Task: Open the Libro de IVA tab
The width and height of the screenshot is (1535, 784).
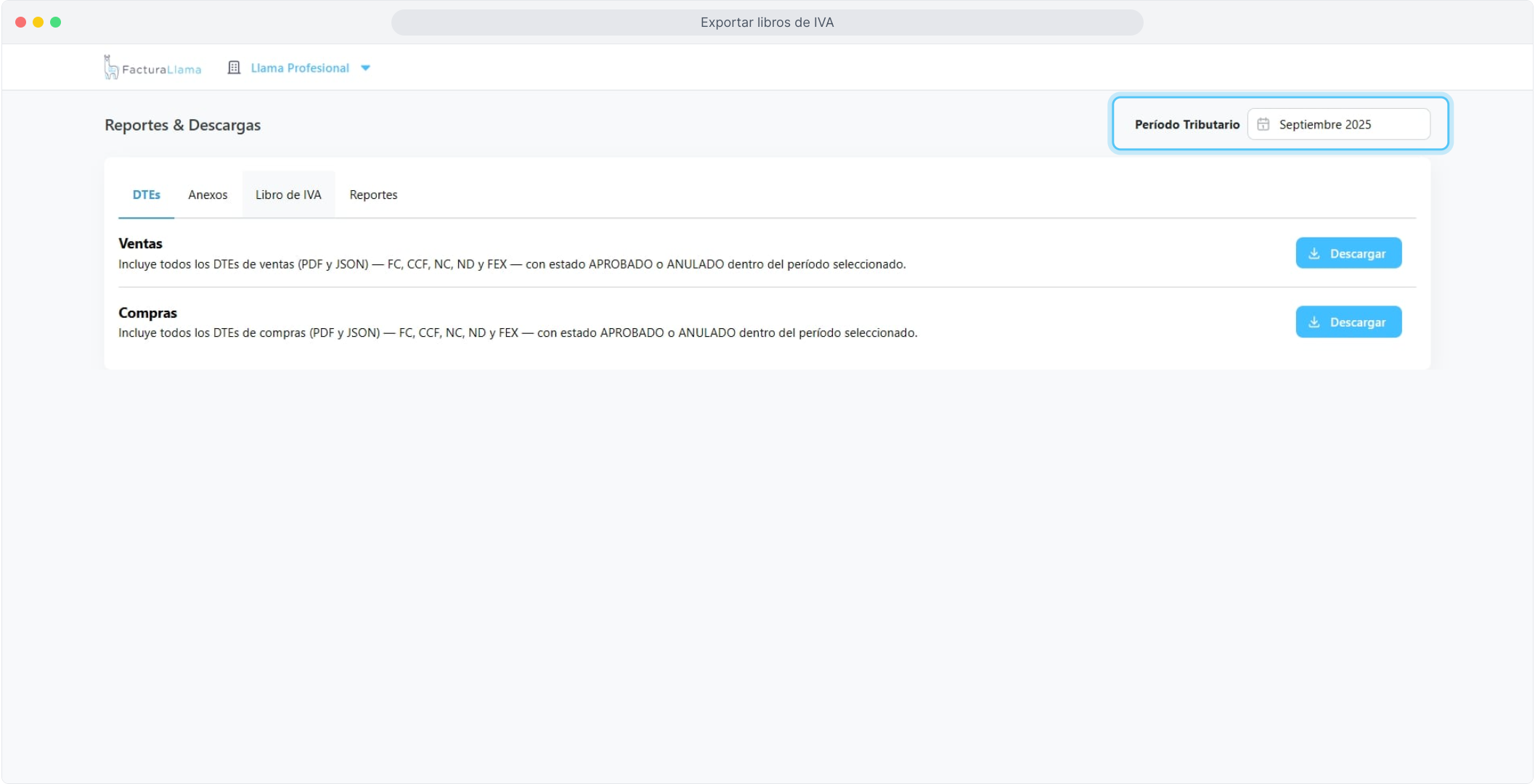Action: [288, 195]
